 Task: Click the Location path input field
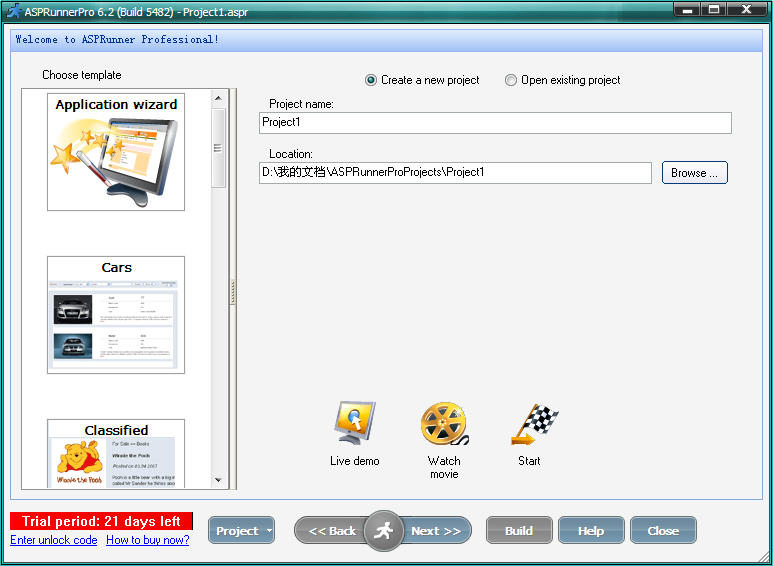(x=455, y=173)
